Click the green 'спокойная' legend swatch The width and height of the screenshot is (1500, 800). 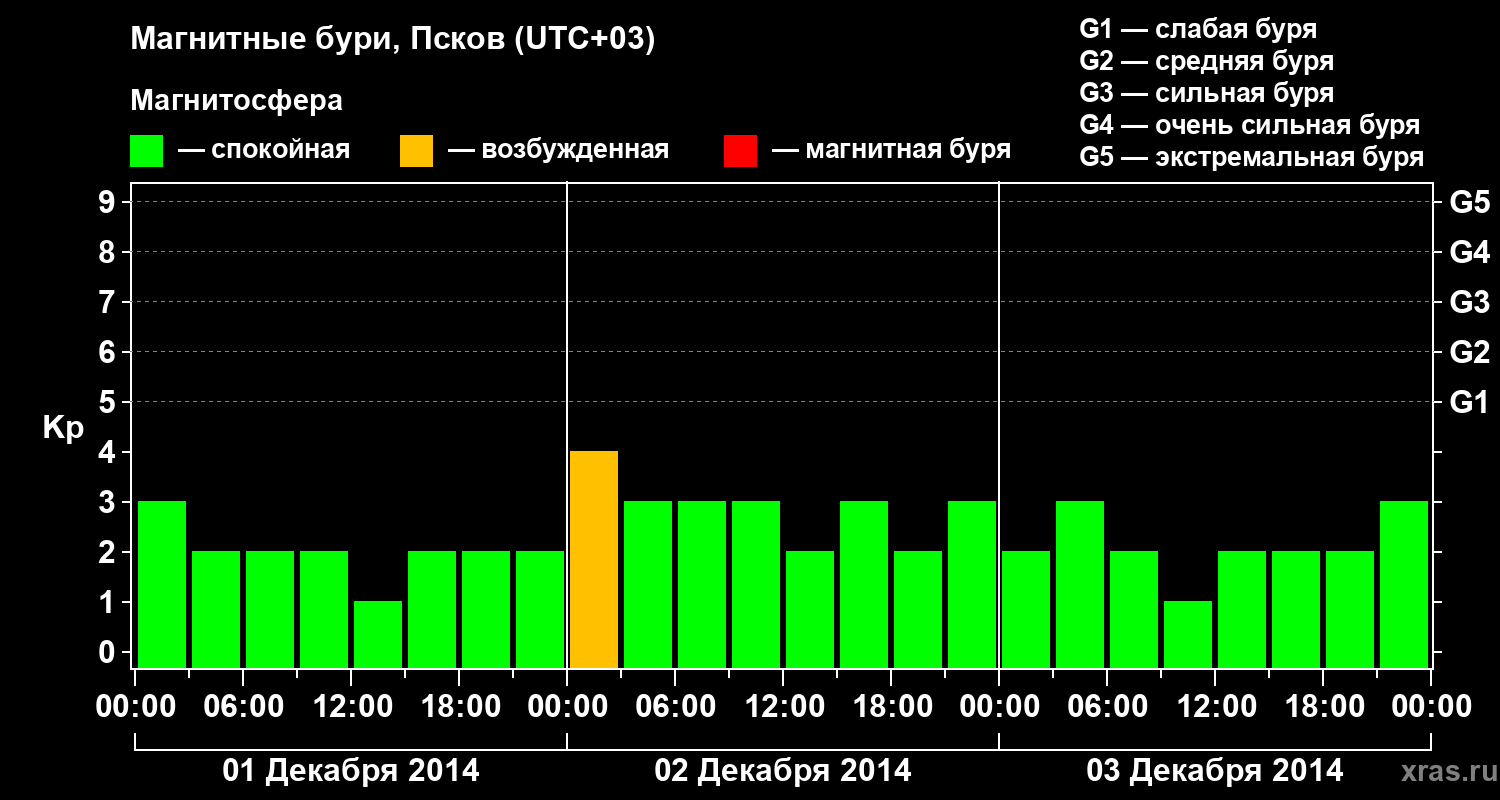[x=147, y=151]
